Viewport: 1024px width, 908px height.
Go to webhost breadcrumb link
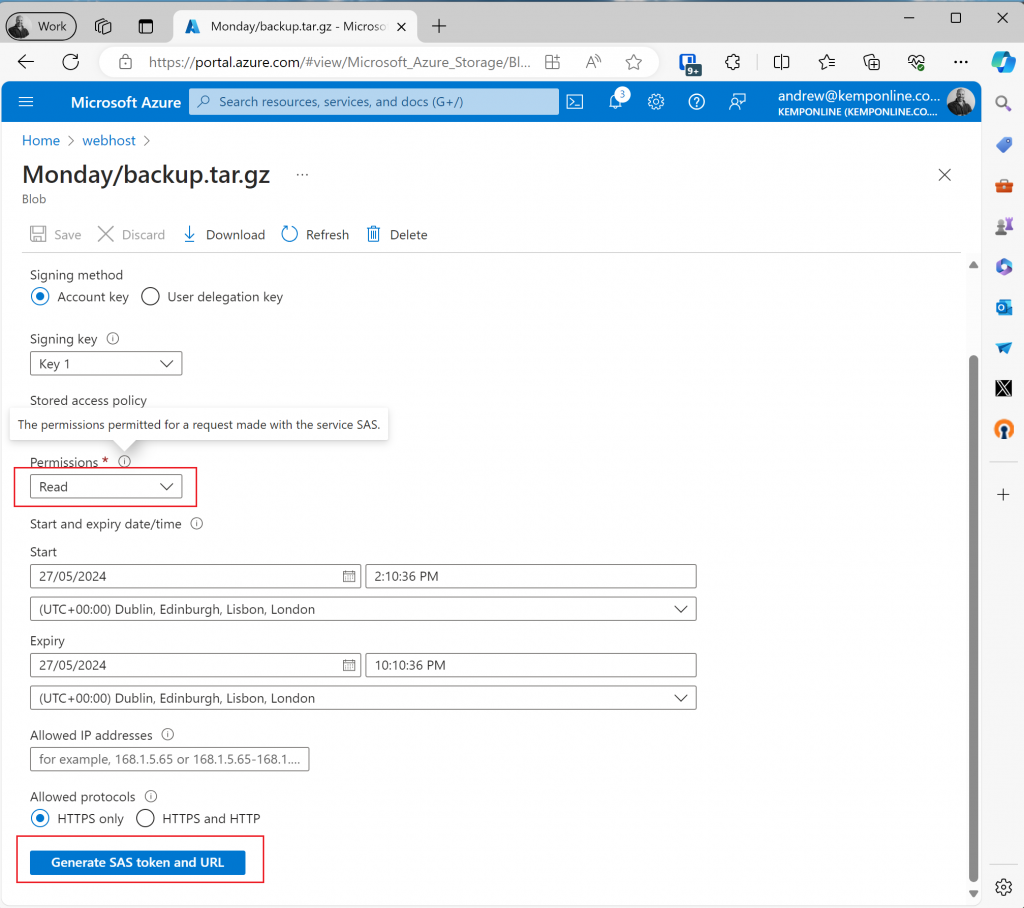pos(109,140)
